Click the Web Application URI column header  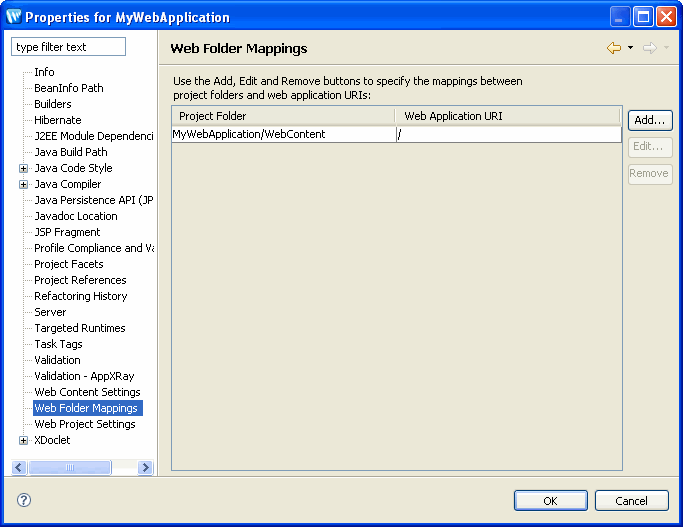507,116
